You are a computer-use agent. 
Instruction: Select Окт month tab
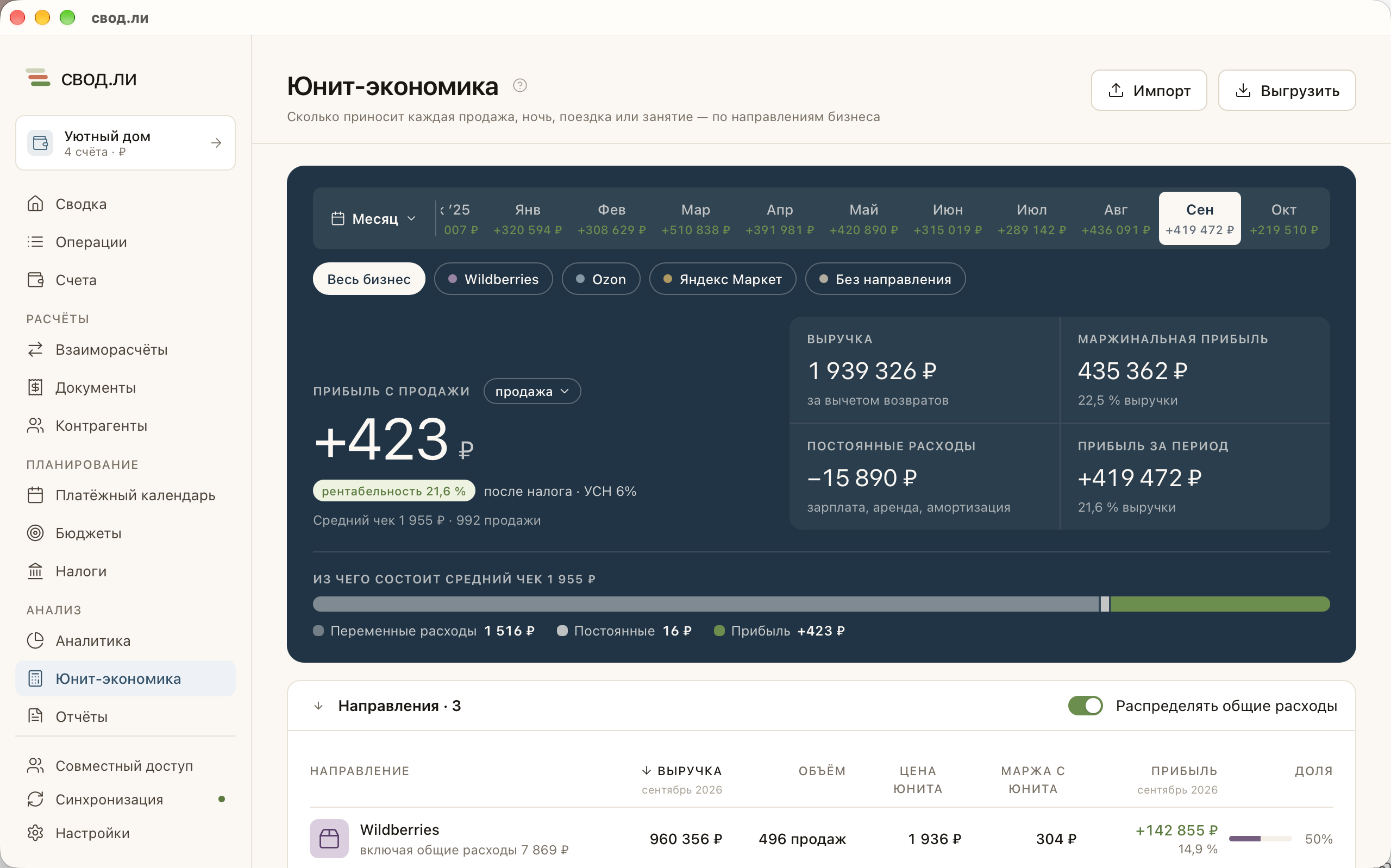click(1283, 218)
